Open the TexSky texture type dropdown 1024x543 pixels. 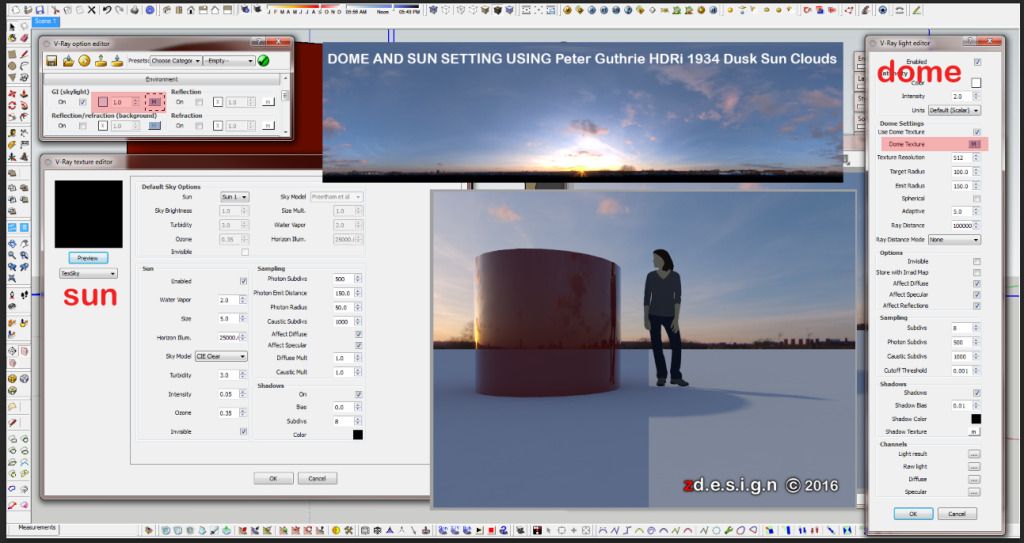coord(88,273)
